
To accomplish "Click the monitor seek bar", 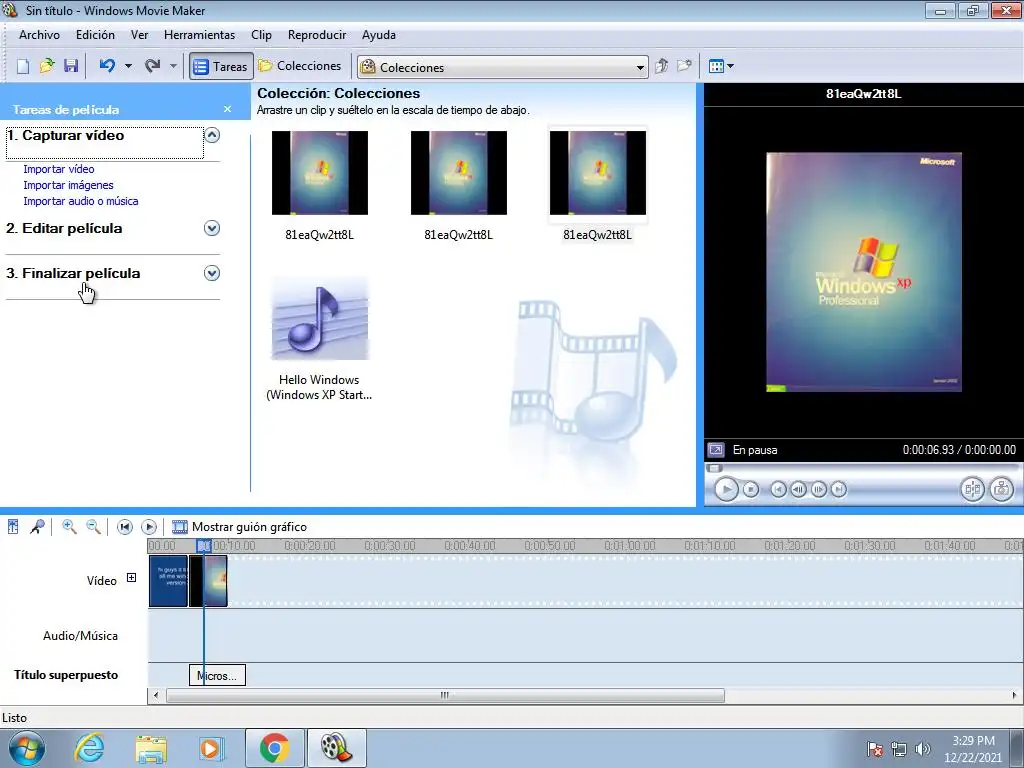I will pos(862,468).
